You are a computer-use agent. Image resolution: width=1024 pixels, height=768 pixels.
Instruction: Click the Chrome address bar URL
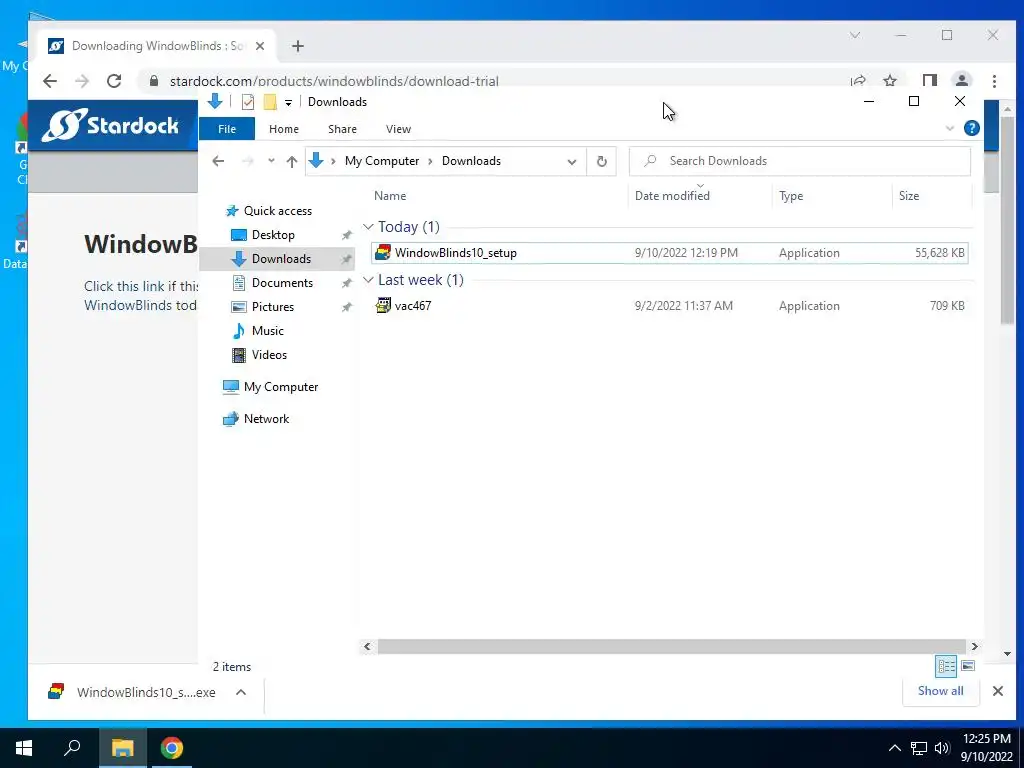pyautogui.click(x=334, y=81)
